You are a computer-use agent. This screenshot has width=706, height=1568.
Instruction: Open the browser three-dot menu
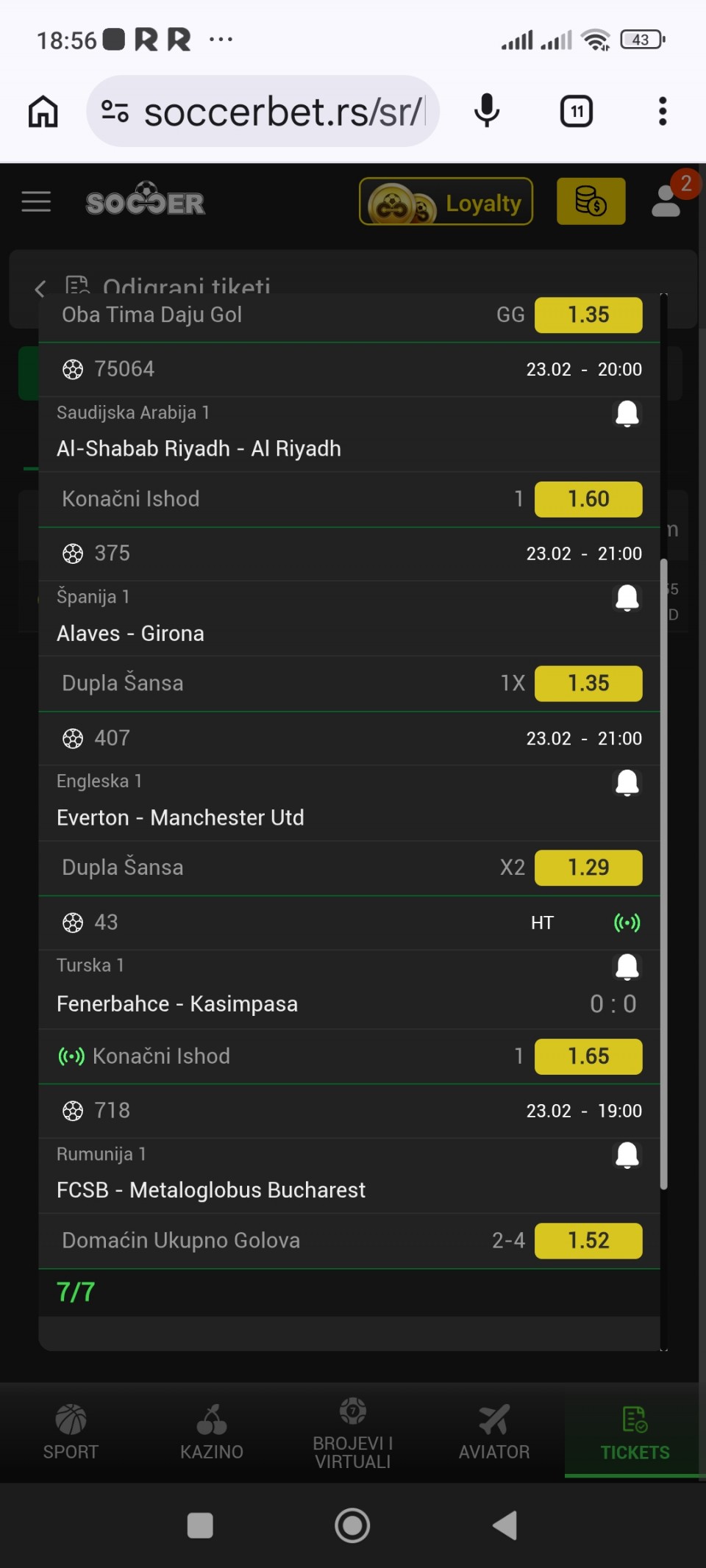click(663, 112)
